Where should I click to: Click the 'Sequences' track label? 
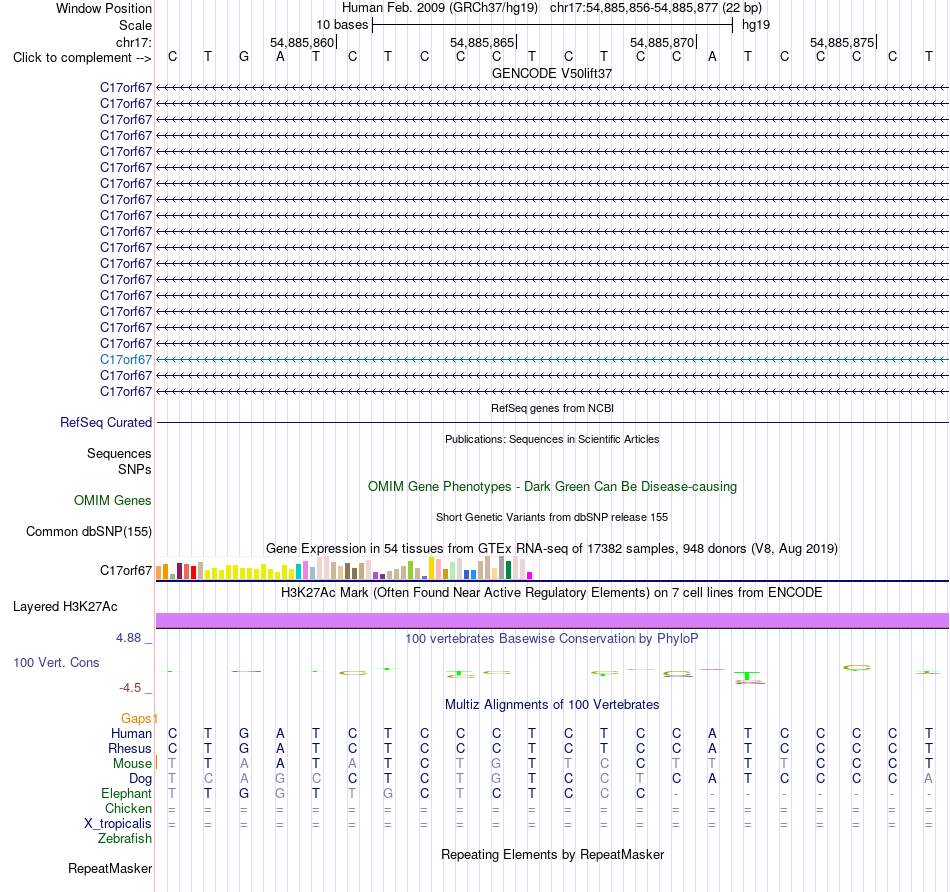coord(119,453)
